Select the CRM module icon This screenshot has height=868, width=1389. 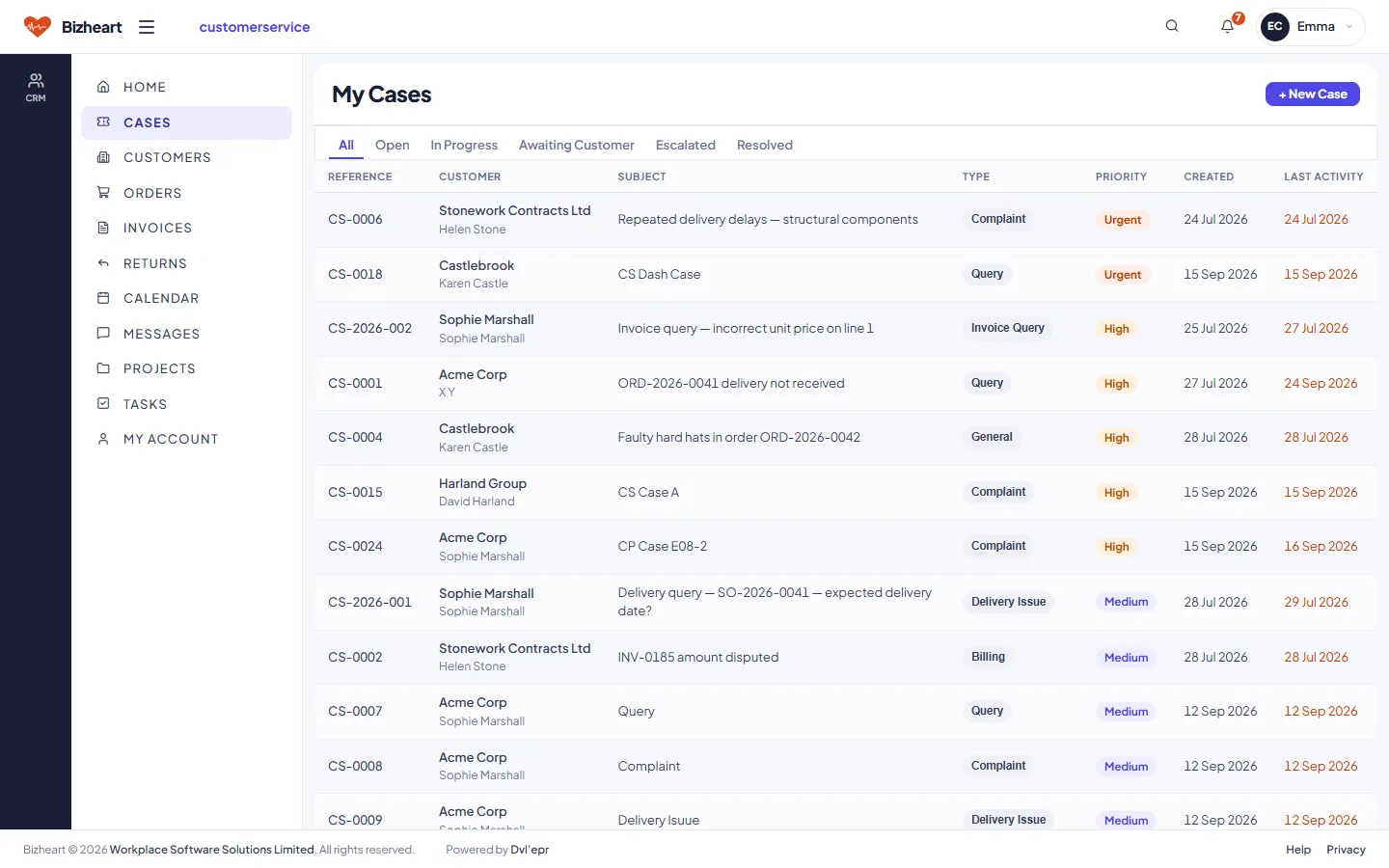click(36, 87)
